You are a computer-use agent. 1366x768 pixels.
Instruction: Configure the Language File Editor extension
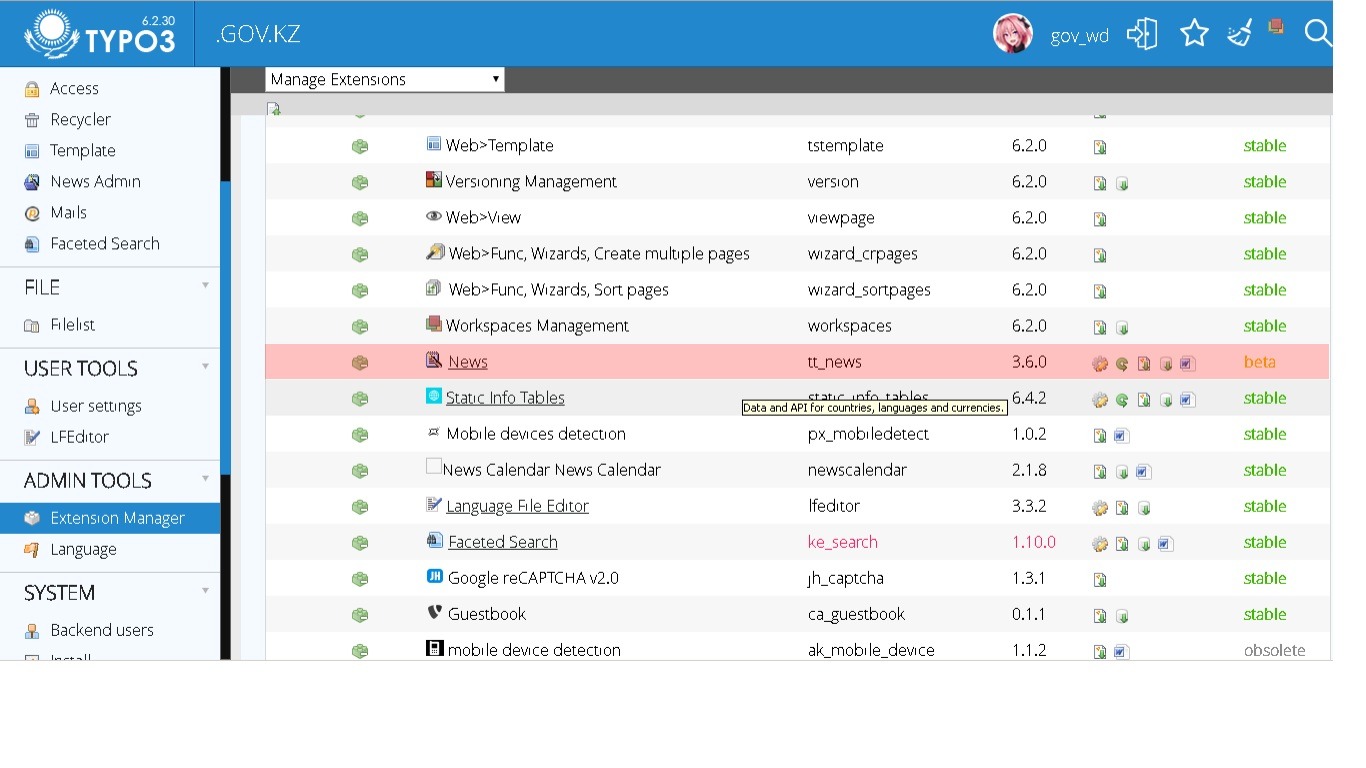coord(1100,507)
